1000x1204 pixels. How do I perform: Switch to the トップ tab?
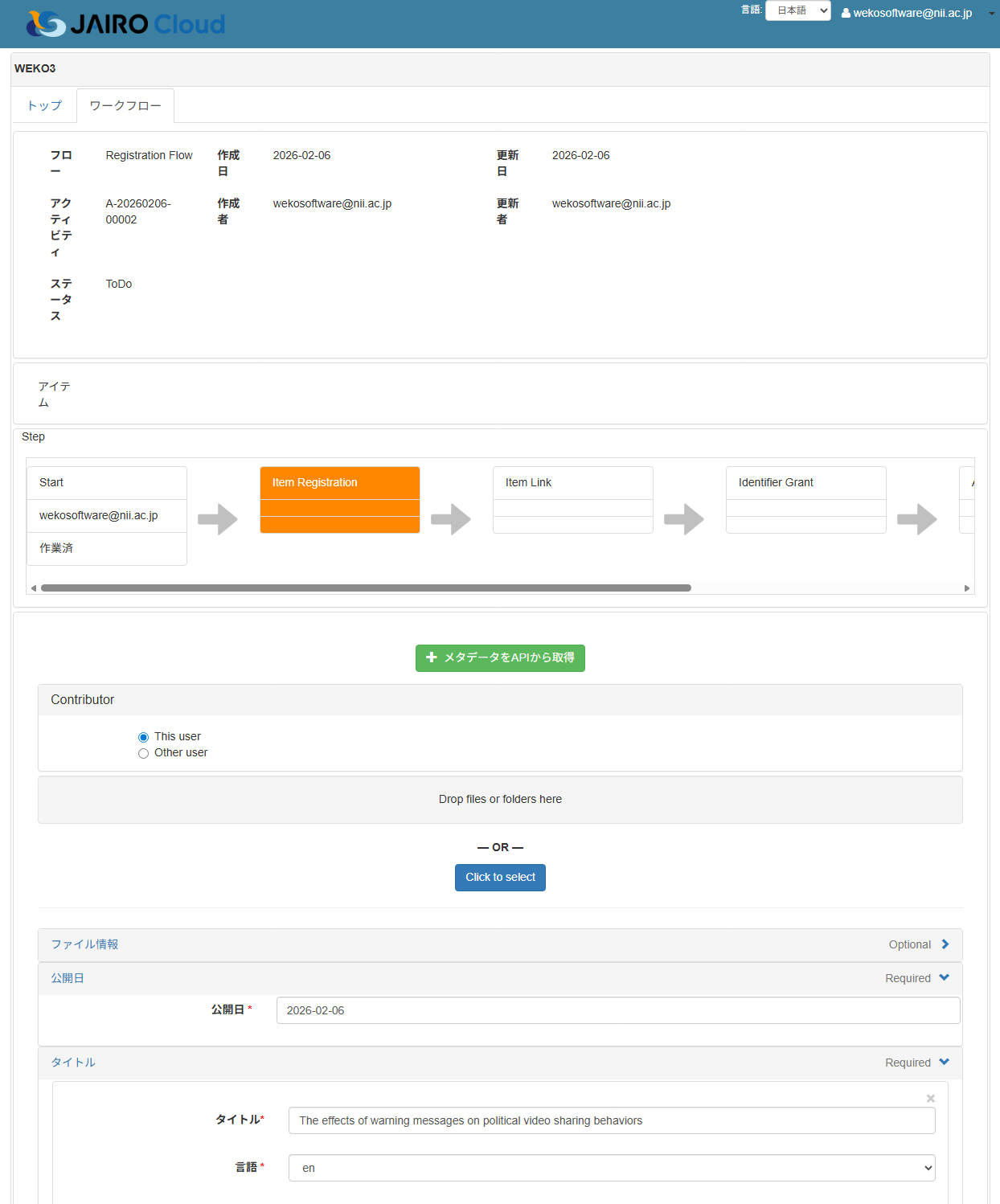coord(44,105)
